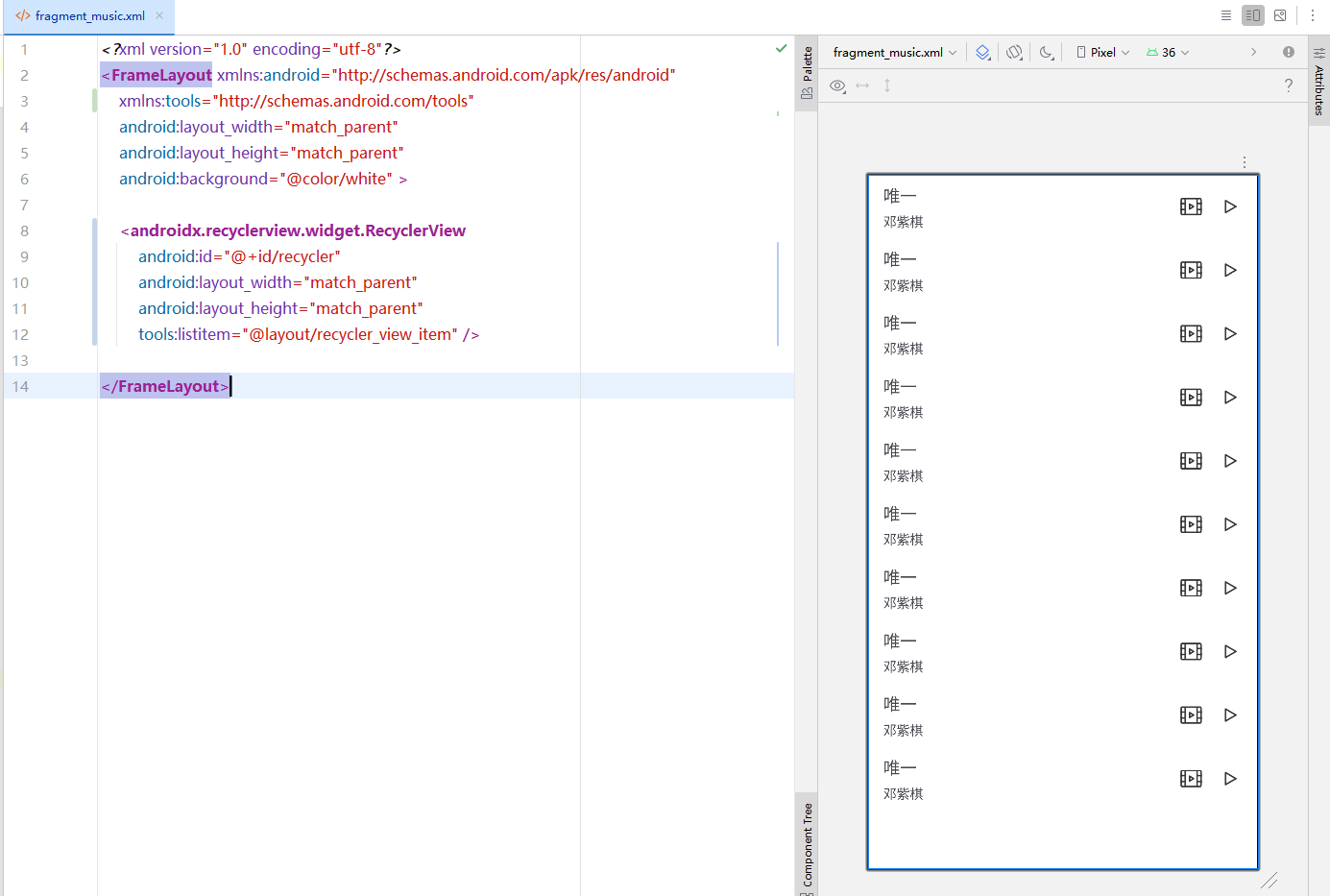Click the film icon in the last preview row
This screenshot has width=1330, height=896.
pos(1191,779)
